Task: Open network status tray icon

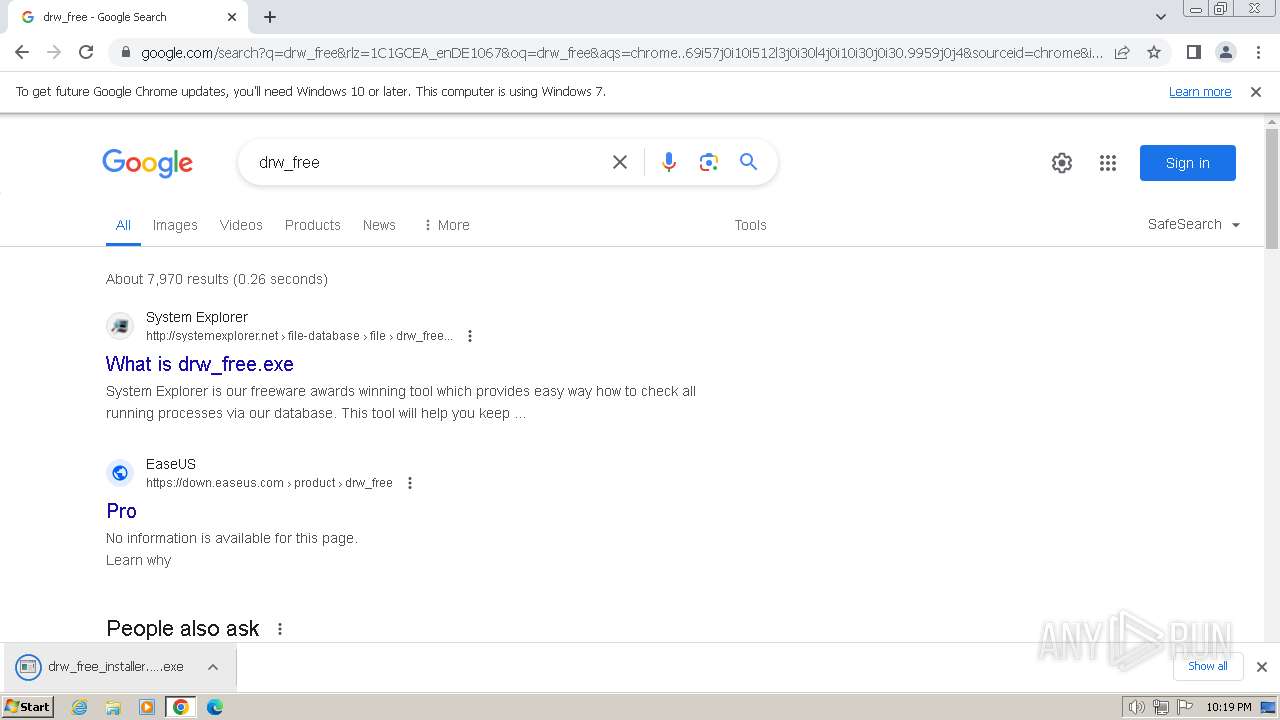Action: click(x=1161, y=707)
